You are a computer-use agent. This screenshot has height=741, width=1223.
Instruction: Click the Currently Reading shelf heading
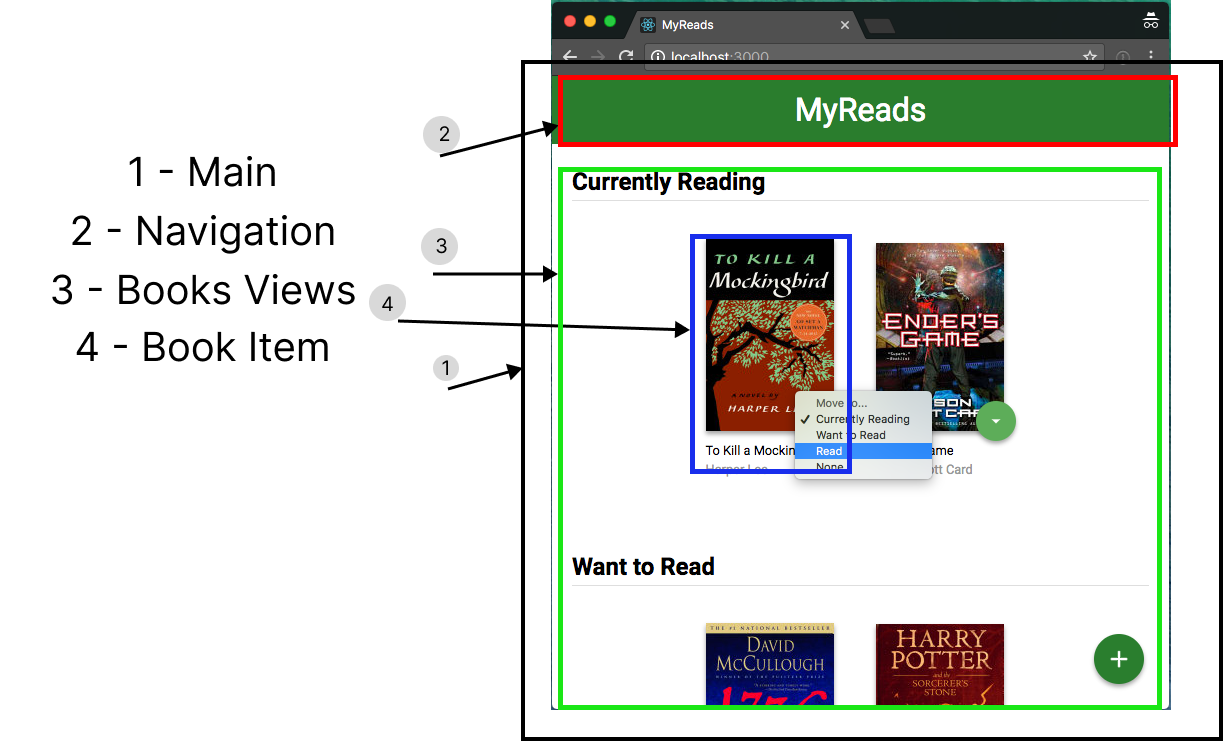click(x=668, y=182)
